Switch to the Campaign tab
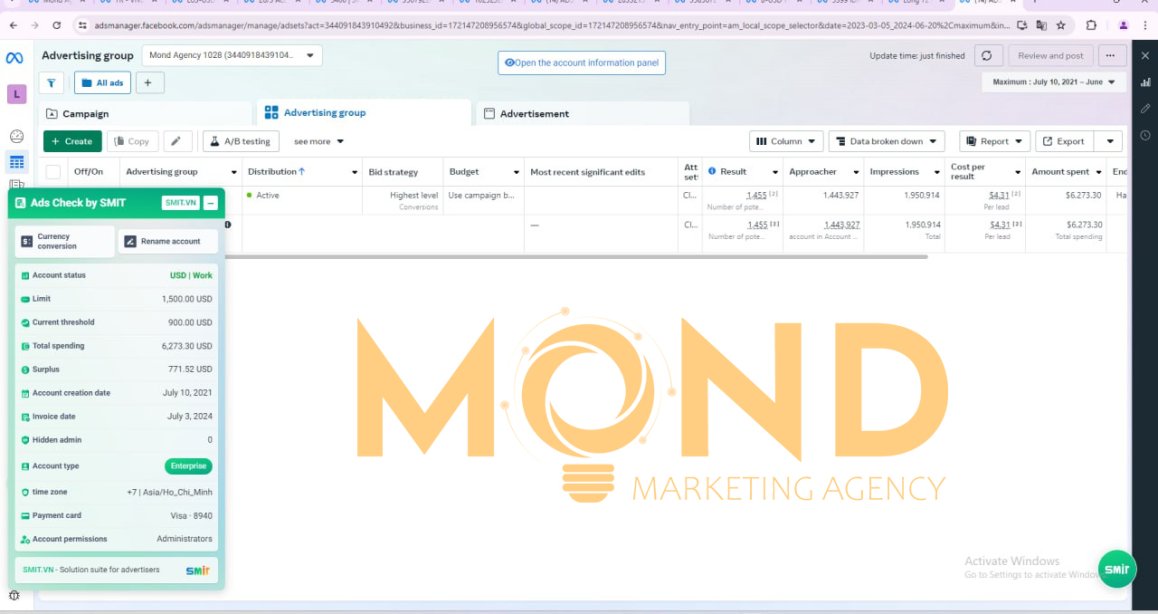The image size is (1158, 614). [x=146, y=114]
